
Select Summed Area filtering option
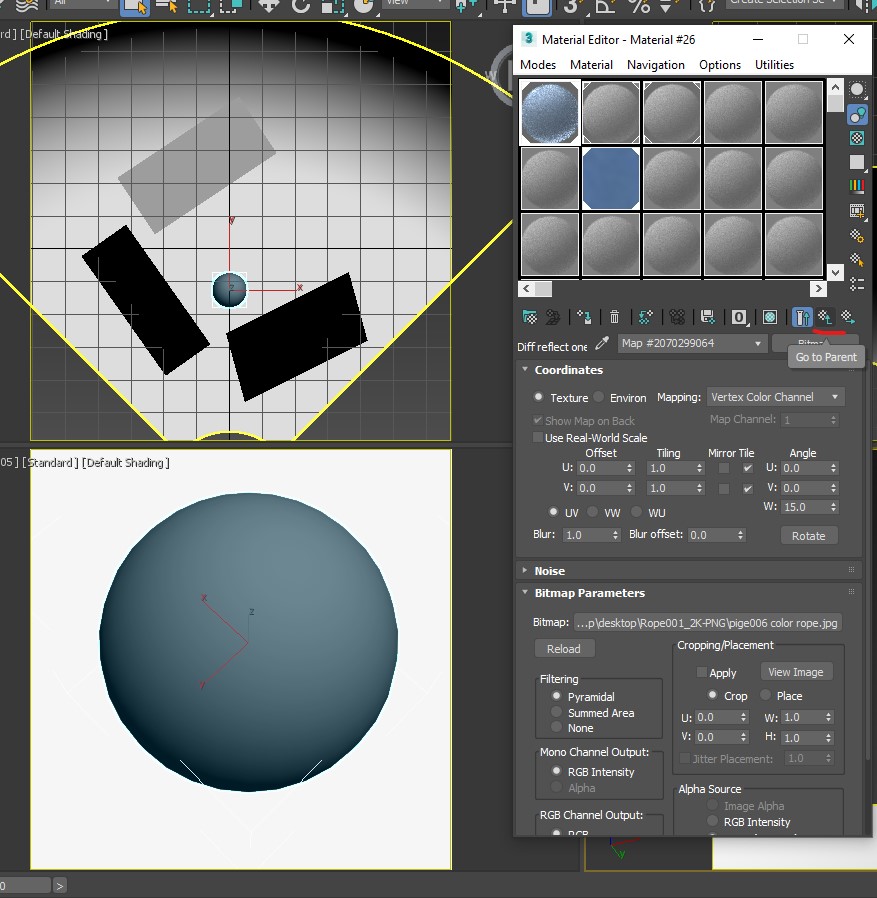[x=557, y=713]
